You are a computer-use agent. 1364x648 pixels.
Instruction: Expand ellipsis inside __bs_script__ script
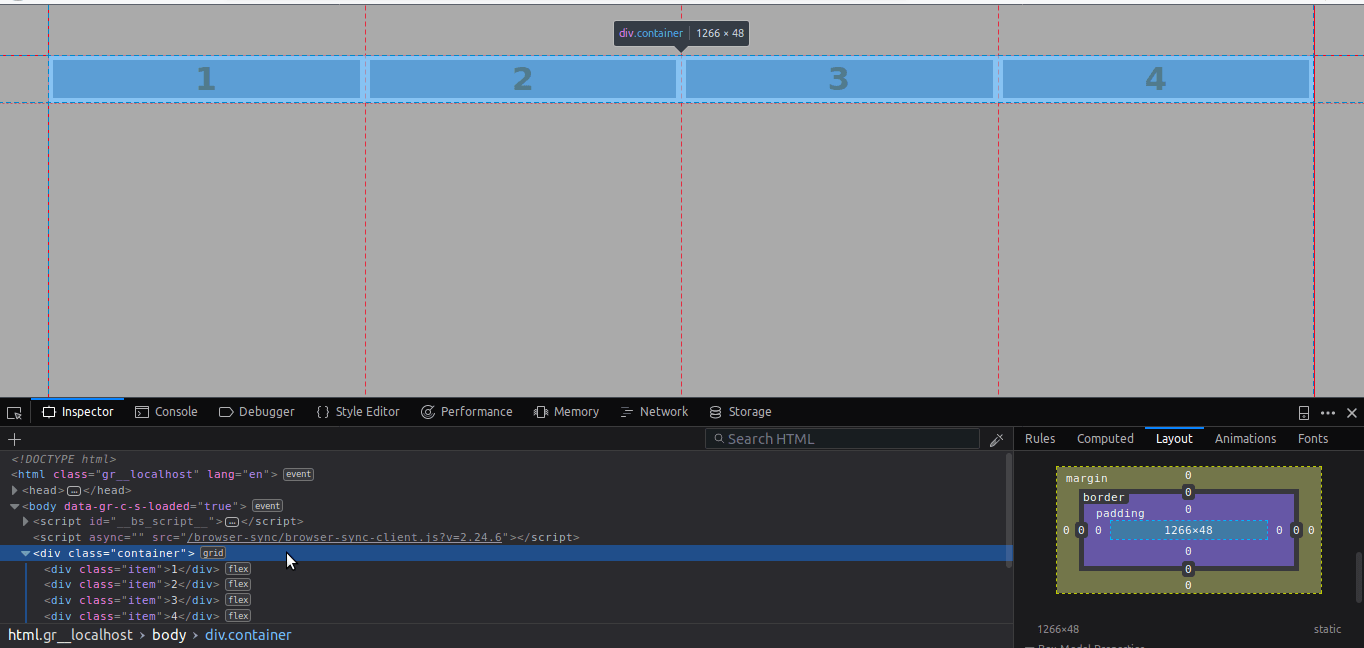pos(232,522)
